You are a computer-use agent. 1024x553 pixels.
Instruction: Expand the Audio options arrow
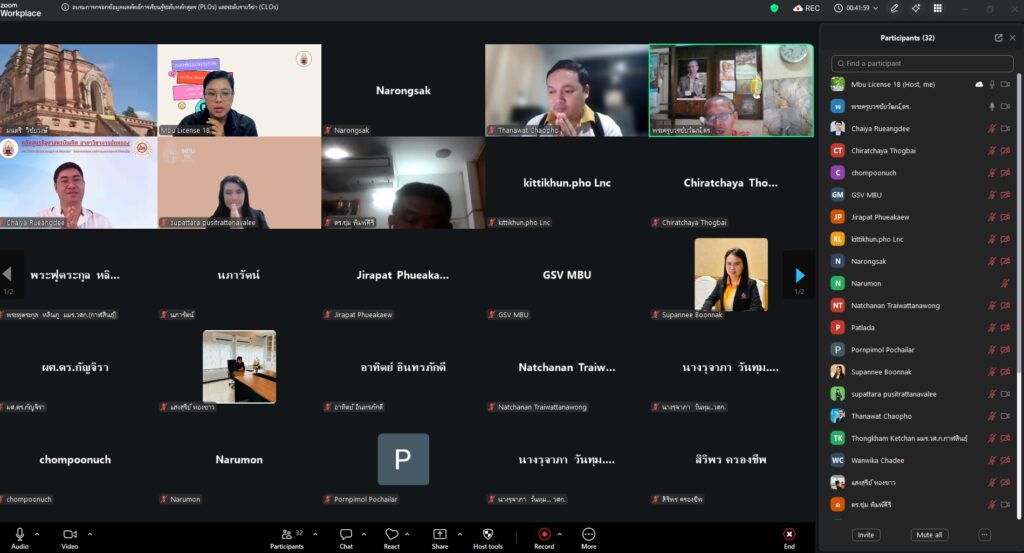pyautogui.click(x=38, y=534)
